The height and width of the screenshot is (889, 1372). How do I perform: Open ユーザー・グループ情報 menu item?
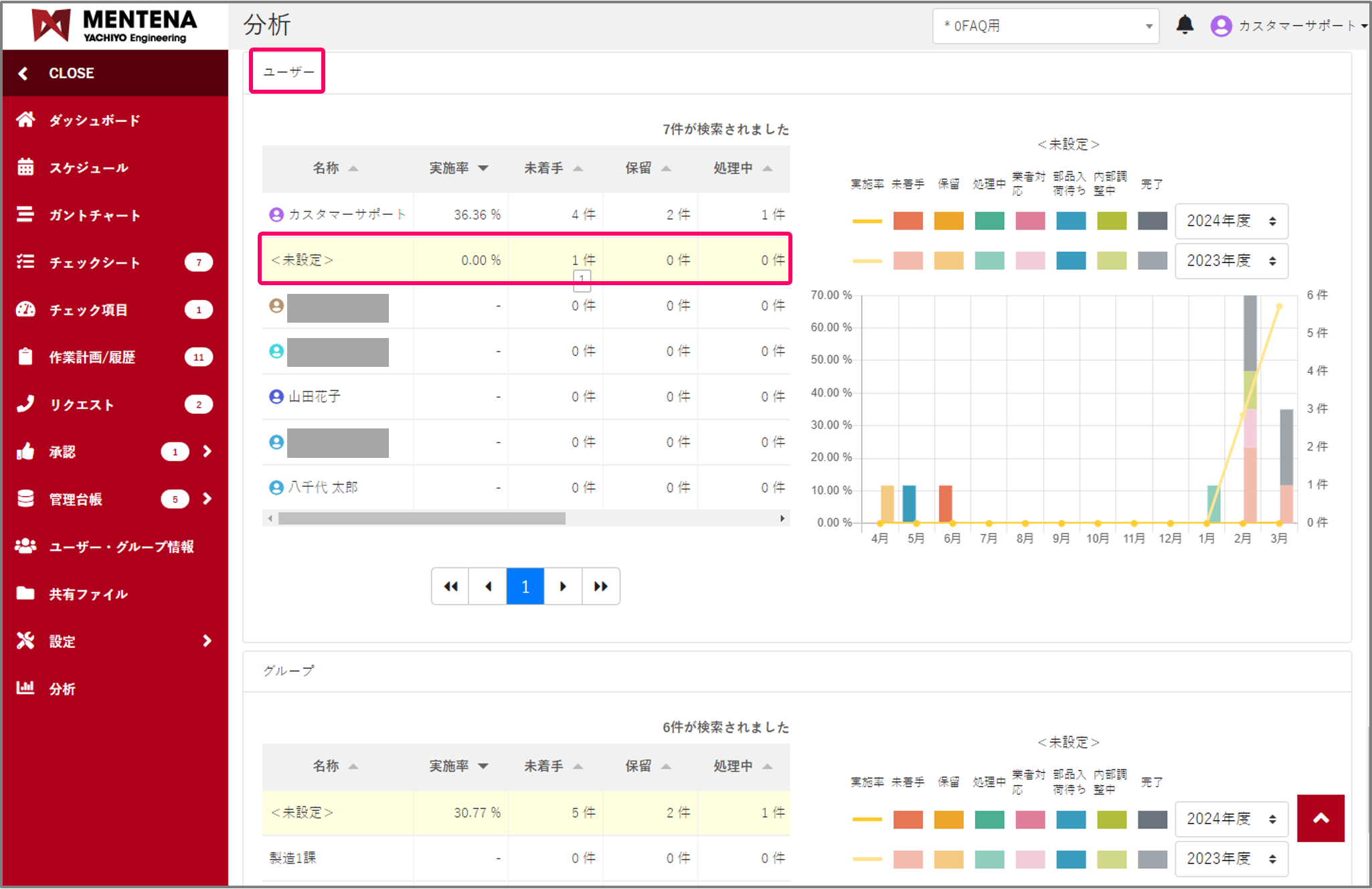[120, 547]
